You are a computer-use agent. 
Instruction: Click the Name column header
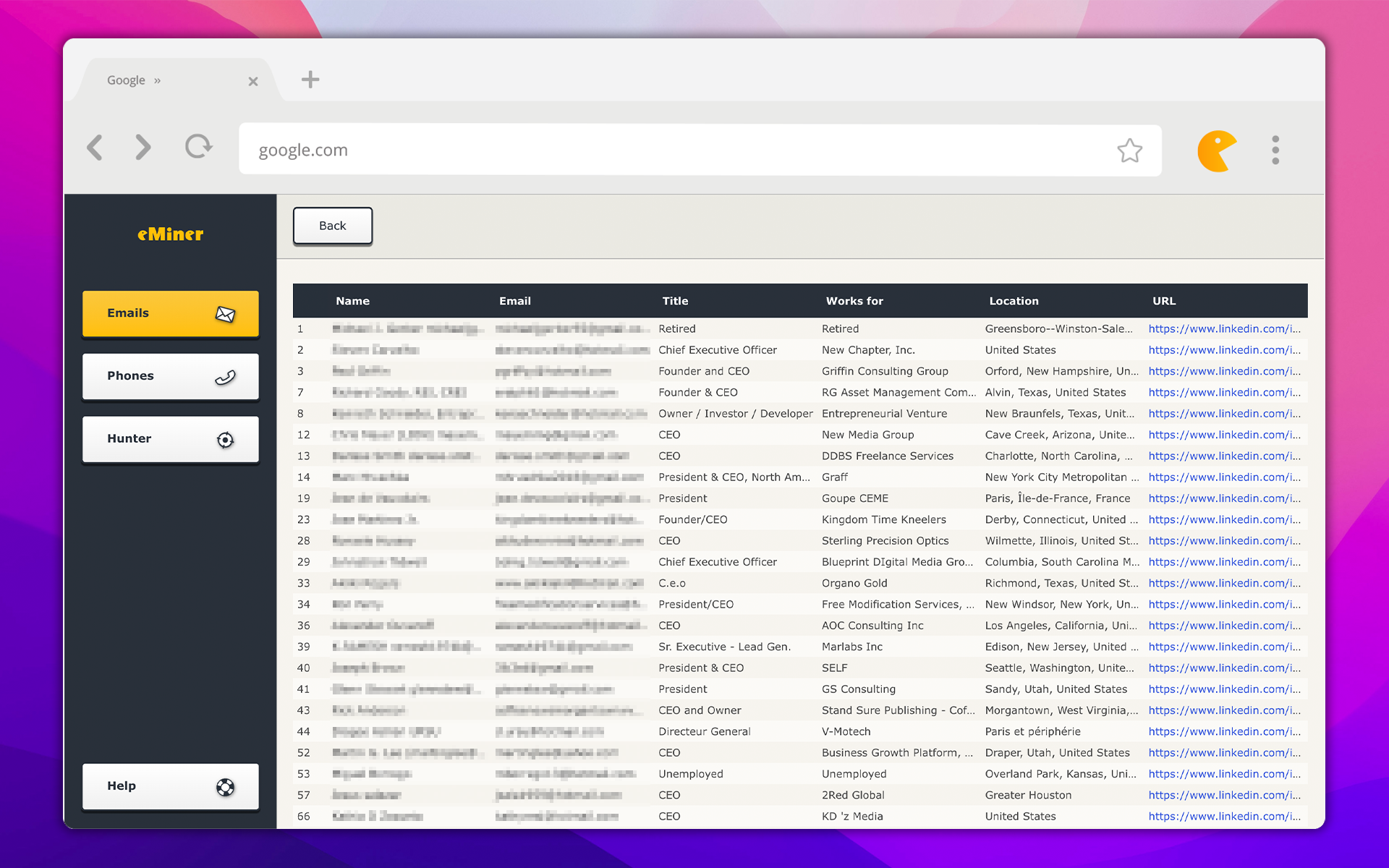(x=352, y=301)
